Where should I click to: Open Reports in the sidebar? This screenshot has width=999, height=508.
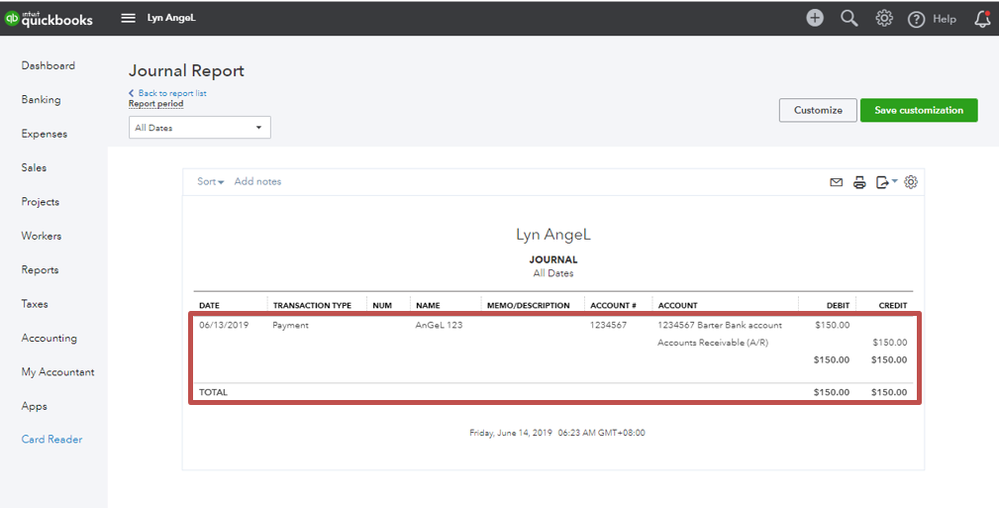click(x=40, y=270)
